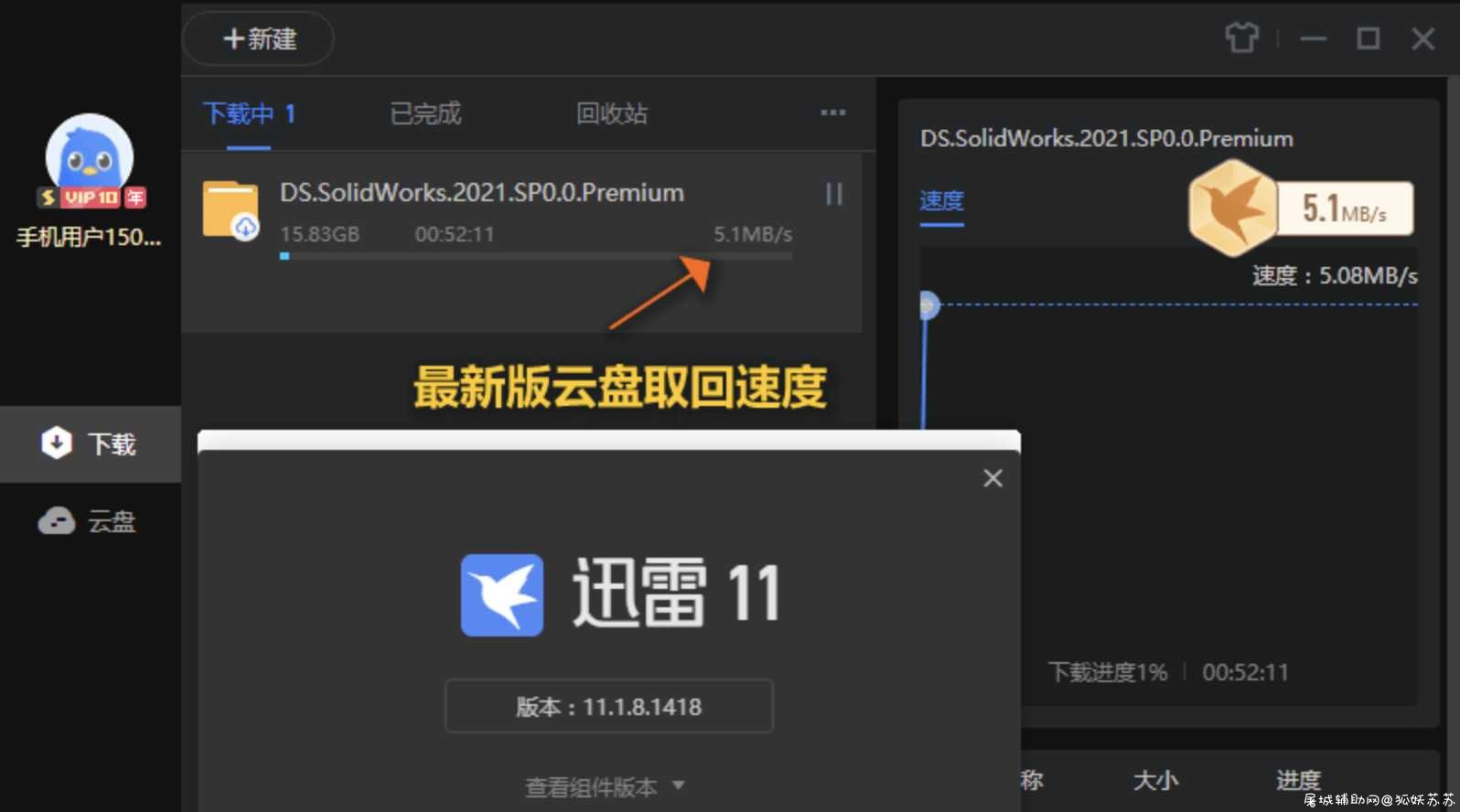The width and height of the screenshot is (1460, 812).
Task: Click the 大小 column header
Action: [1155, 780]
